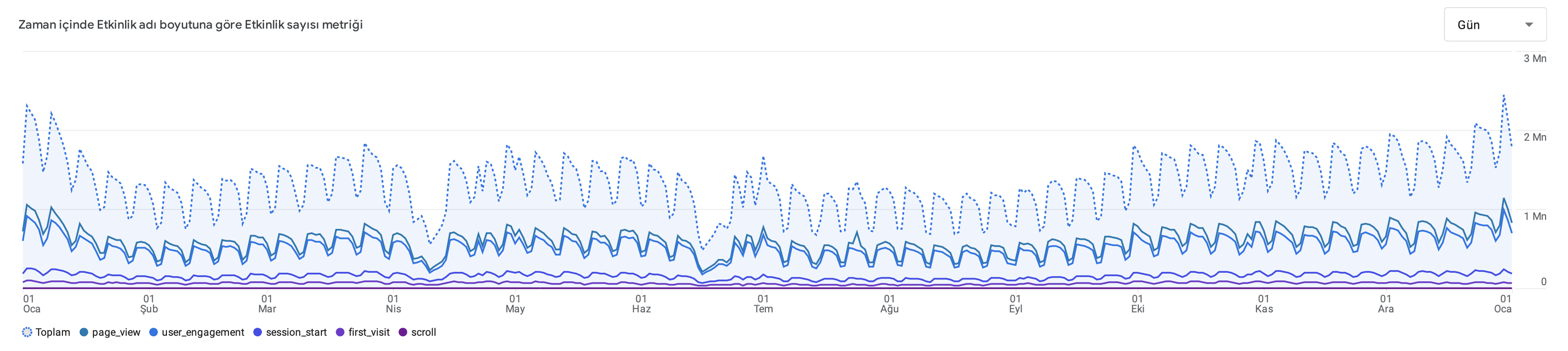Screen dimensions: 1568x351
Task: Select the 01 Mar date marker
Action: (267, 304)
